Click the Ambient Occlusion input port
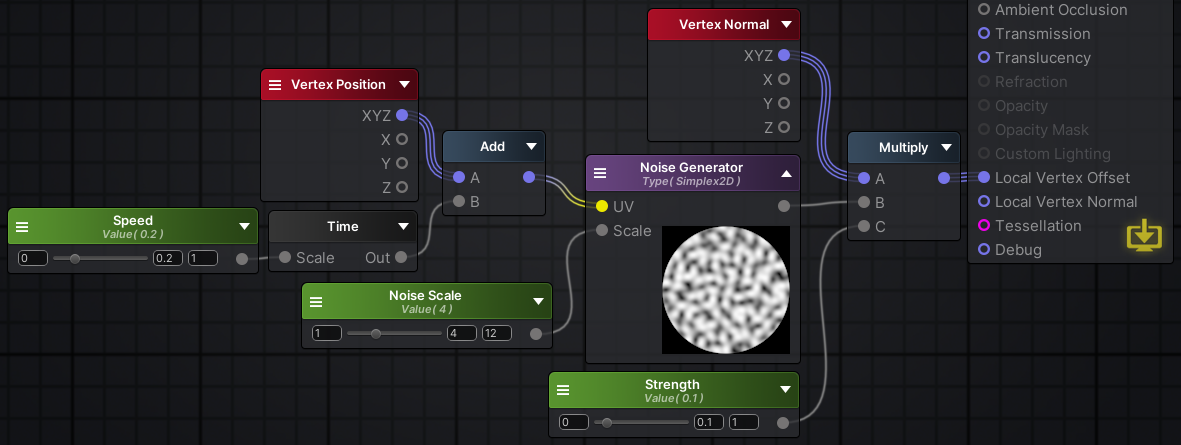The width and height of the screenshot is (1181, 445). tap(984, 9)
